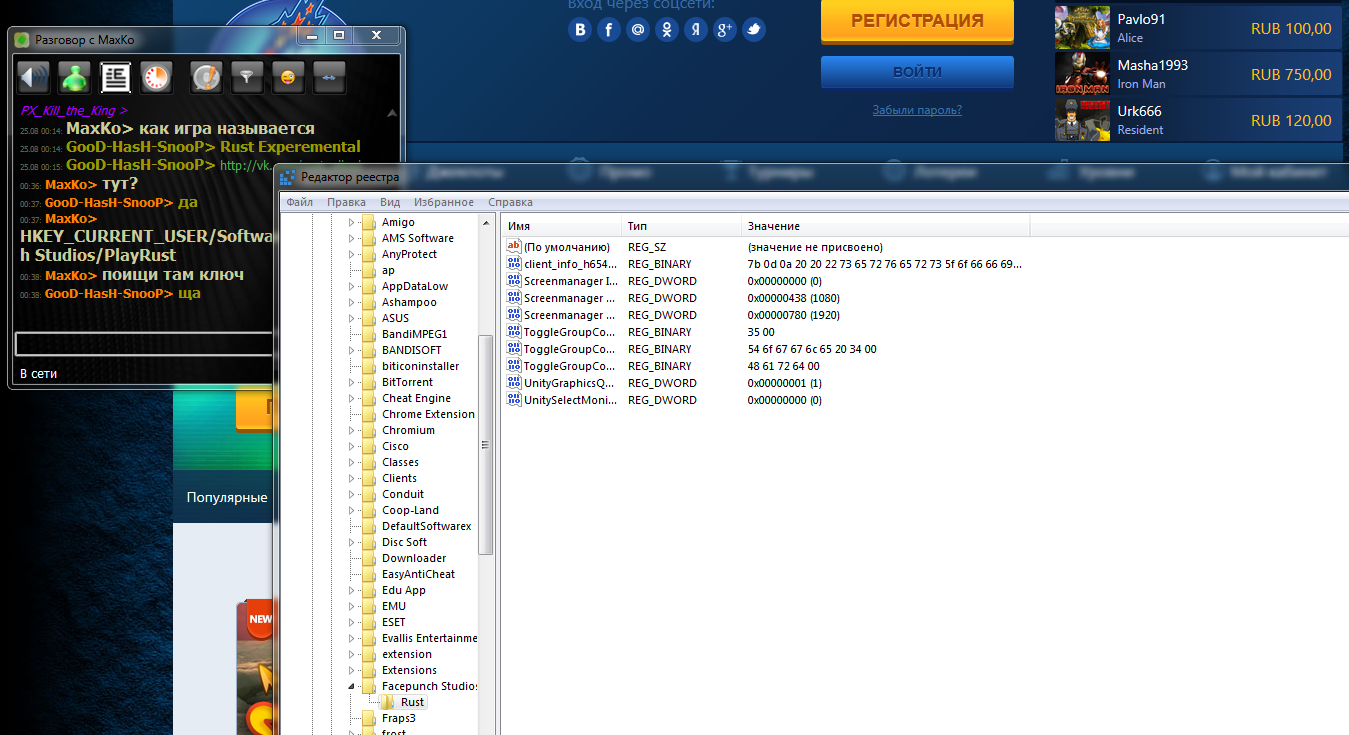Click the binary icon of client_info_h654 value

click(514, 264)
